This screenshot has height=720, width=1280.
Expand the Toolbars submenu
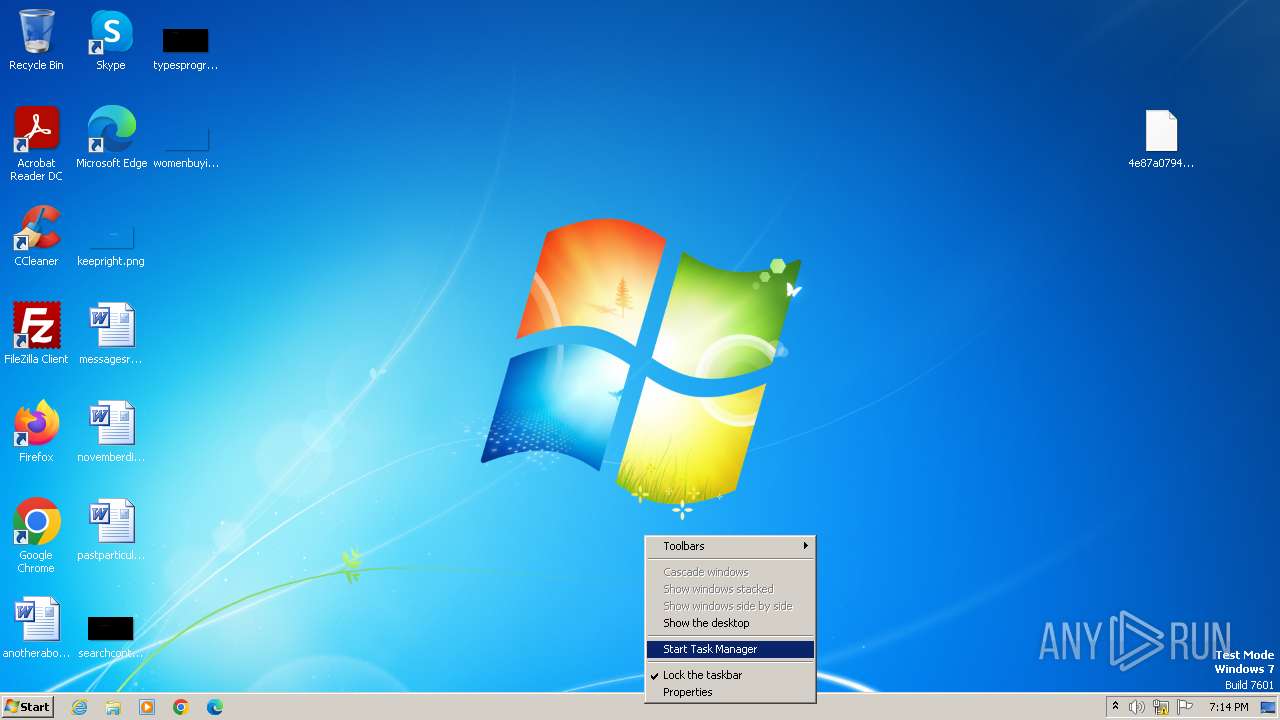click(730, 546)
